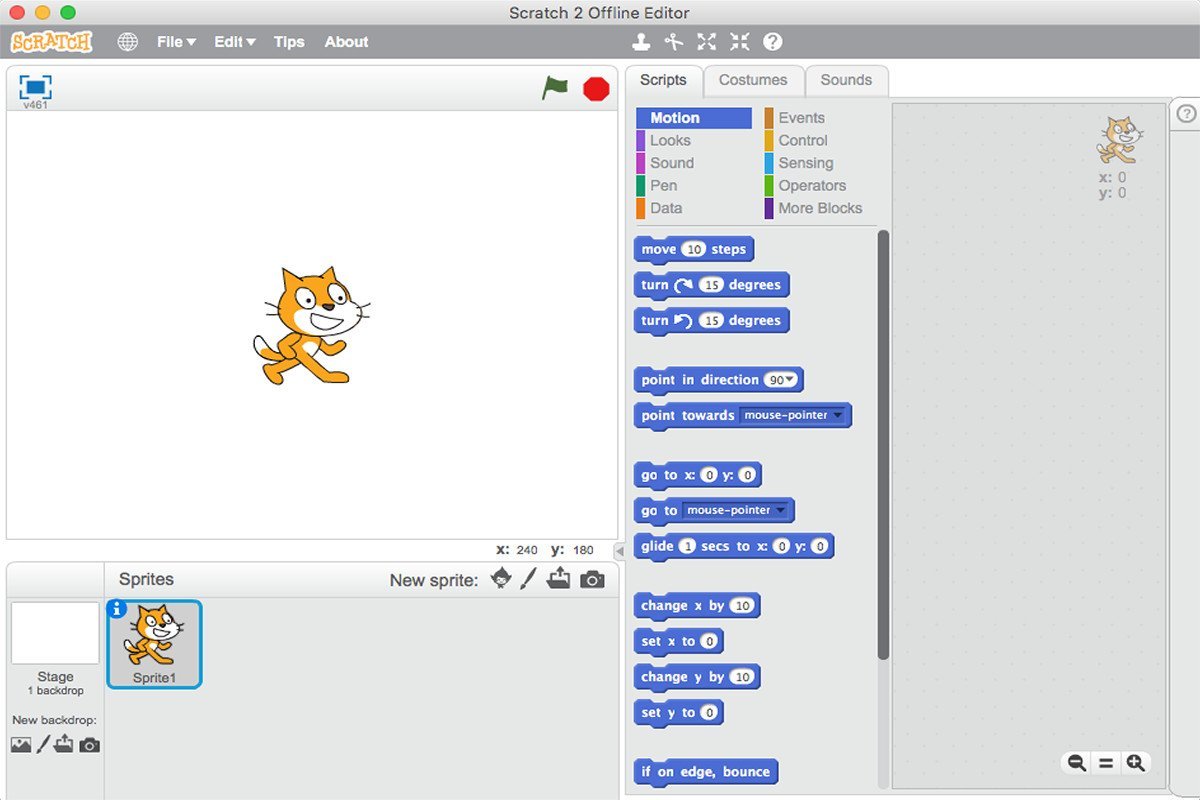Image resolution: width=1200 pixels, height=800 pixels.
Task: Switch to the Sounds tab
Action: (846, 80)
